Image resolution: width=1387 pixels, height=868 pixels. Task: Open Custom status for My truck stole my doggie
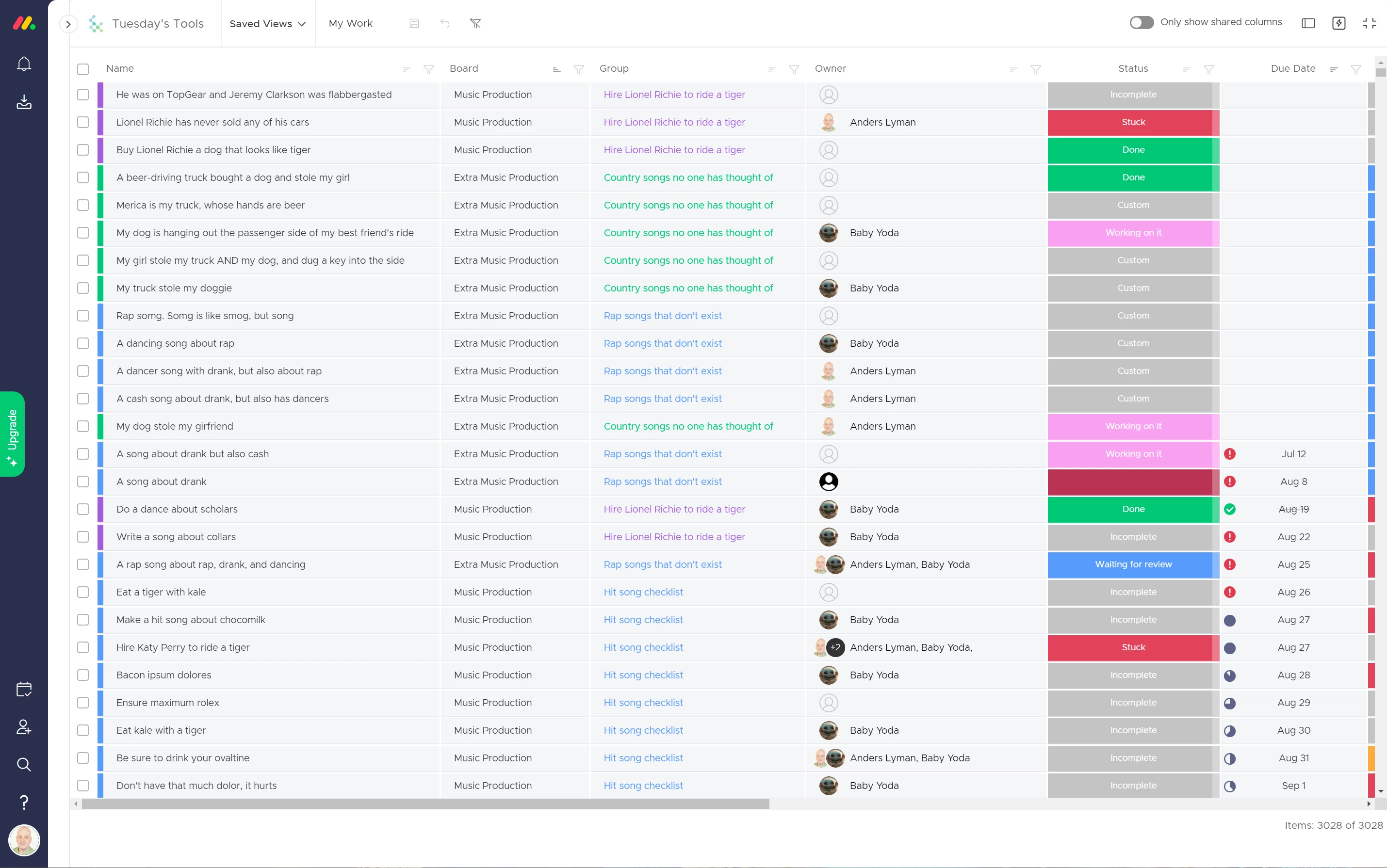click(1133, 288)
